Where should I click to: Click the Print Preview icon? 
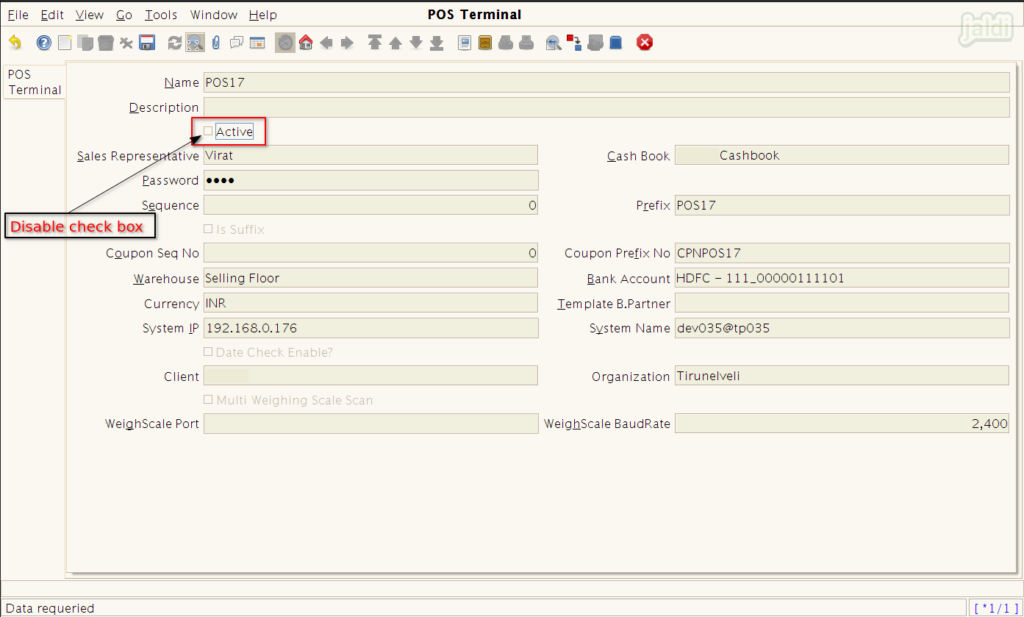(x=505, y=43)
